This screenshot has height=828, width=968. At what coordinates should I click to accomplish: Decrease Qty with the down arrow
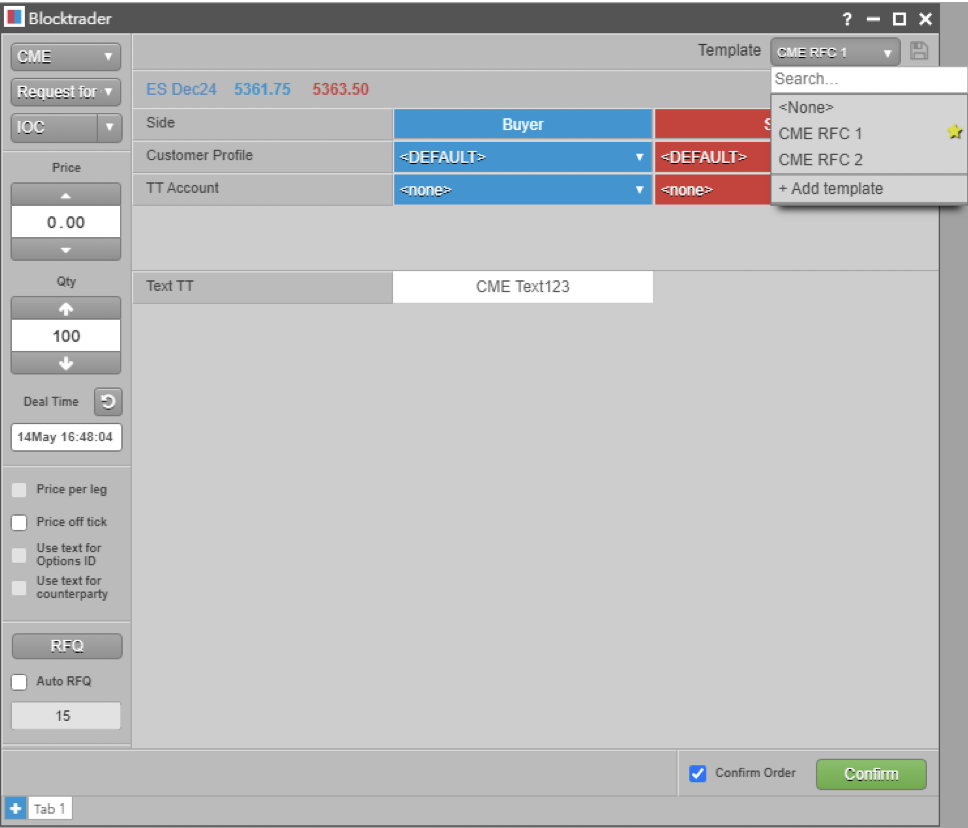click(66, 363)
